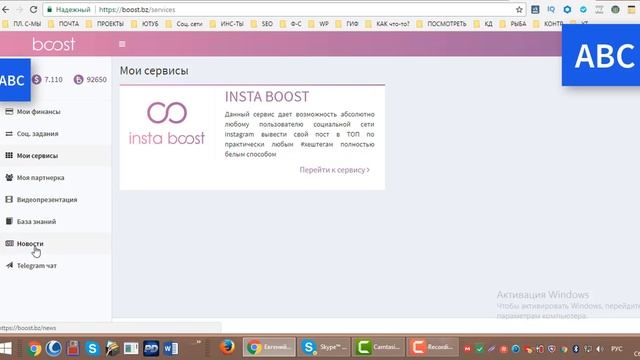Image resolution: width=640 pixels, height=360 pixels.
Task: Open the КАК что-то? bookmarks folder
Action: click(x=387, y=24)
